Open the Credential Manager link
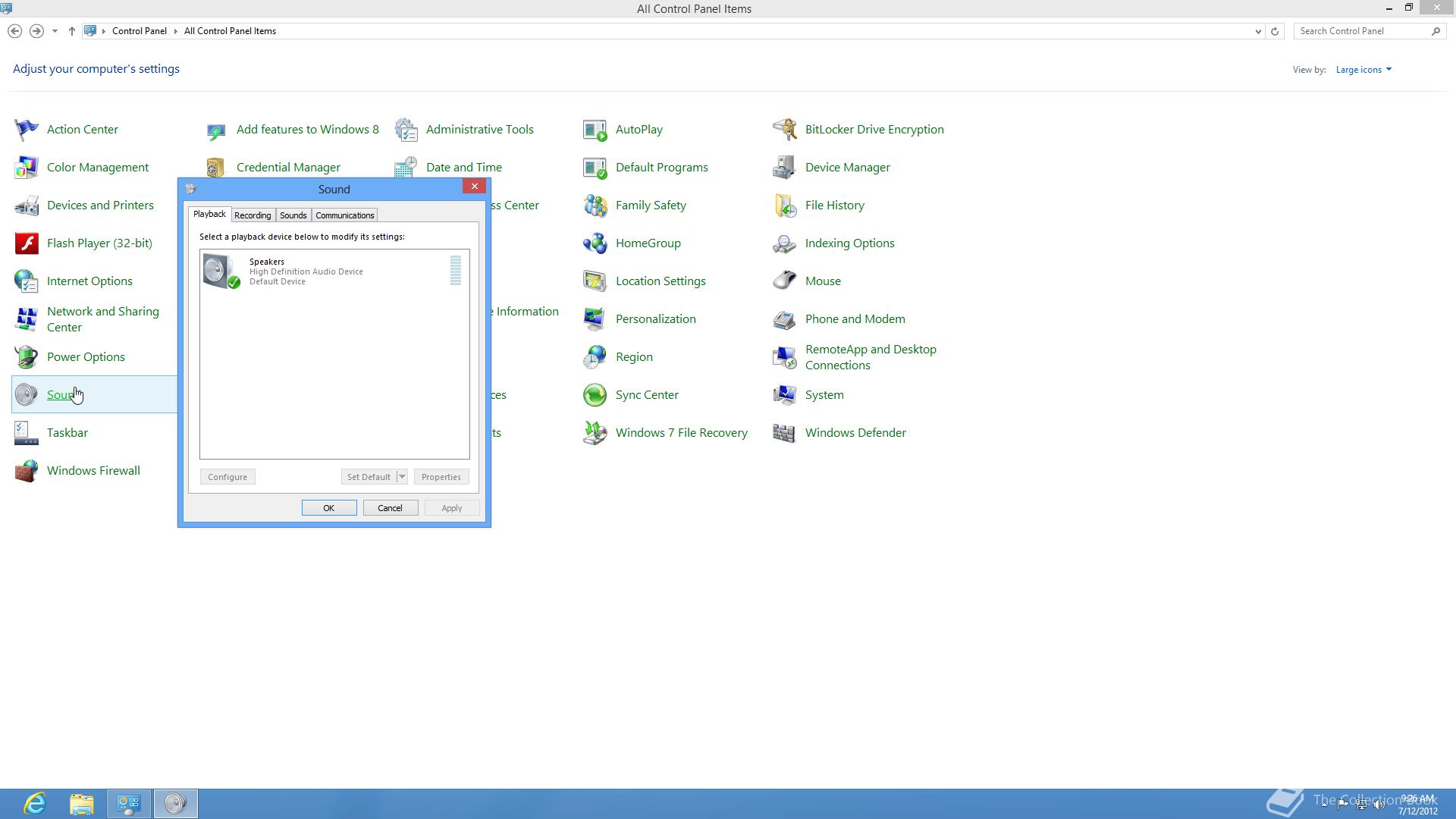The width and height of the screenshot is (1456, 819). click(288, 168)
